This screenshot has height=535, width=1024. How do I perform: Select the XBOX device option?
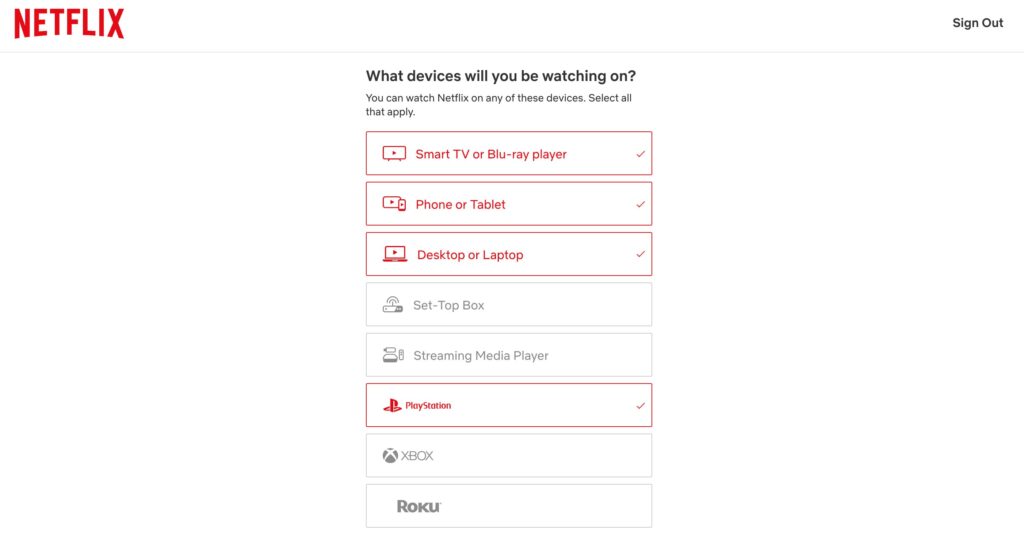509,455
